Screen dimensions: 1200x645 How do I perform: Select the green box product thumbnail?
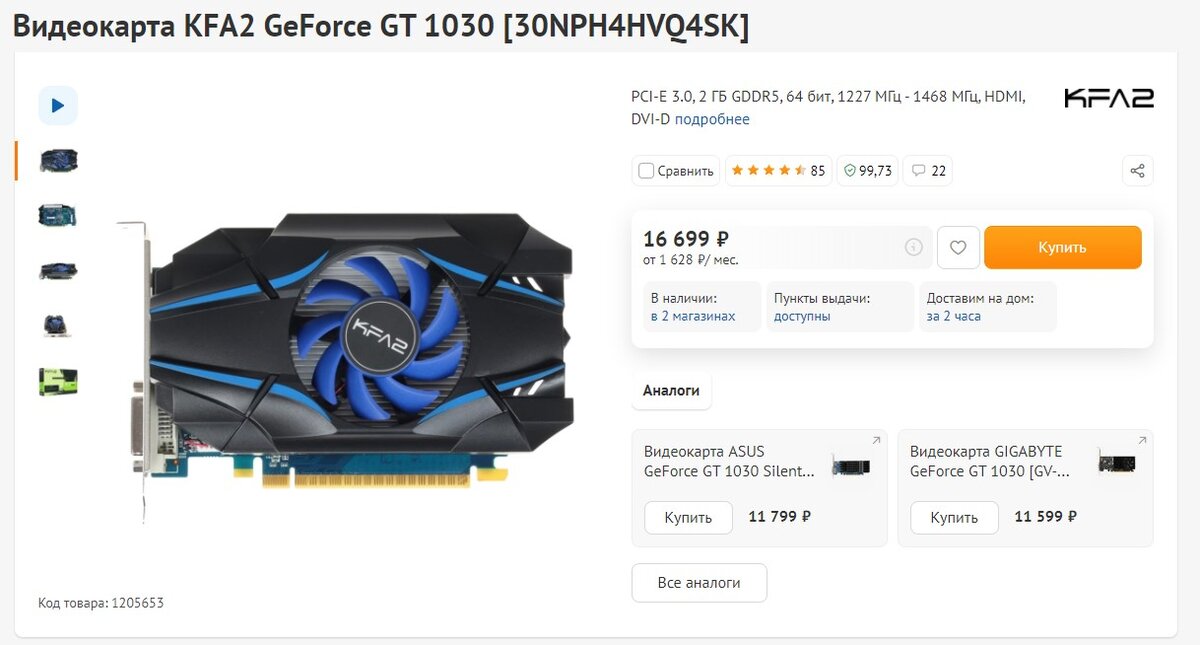[x=58, y=381]
